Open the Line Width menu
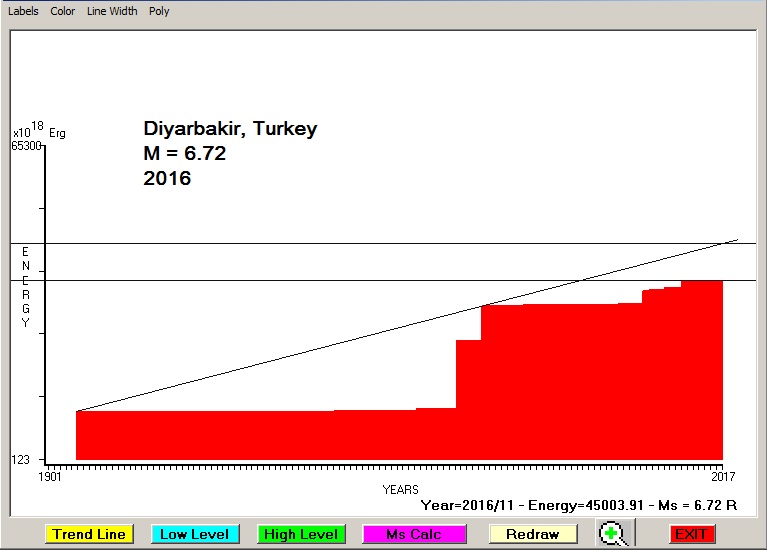This screenshot has width=767, height=550. [111, 11]
